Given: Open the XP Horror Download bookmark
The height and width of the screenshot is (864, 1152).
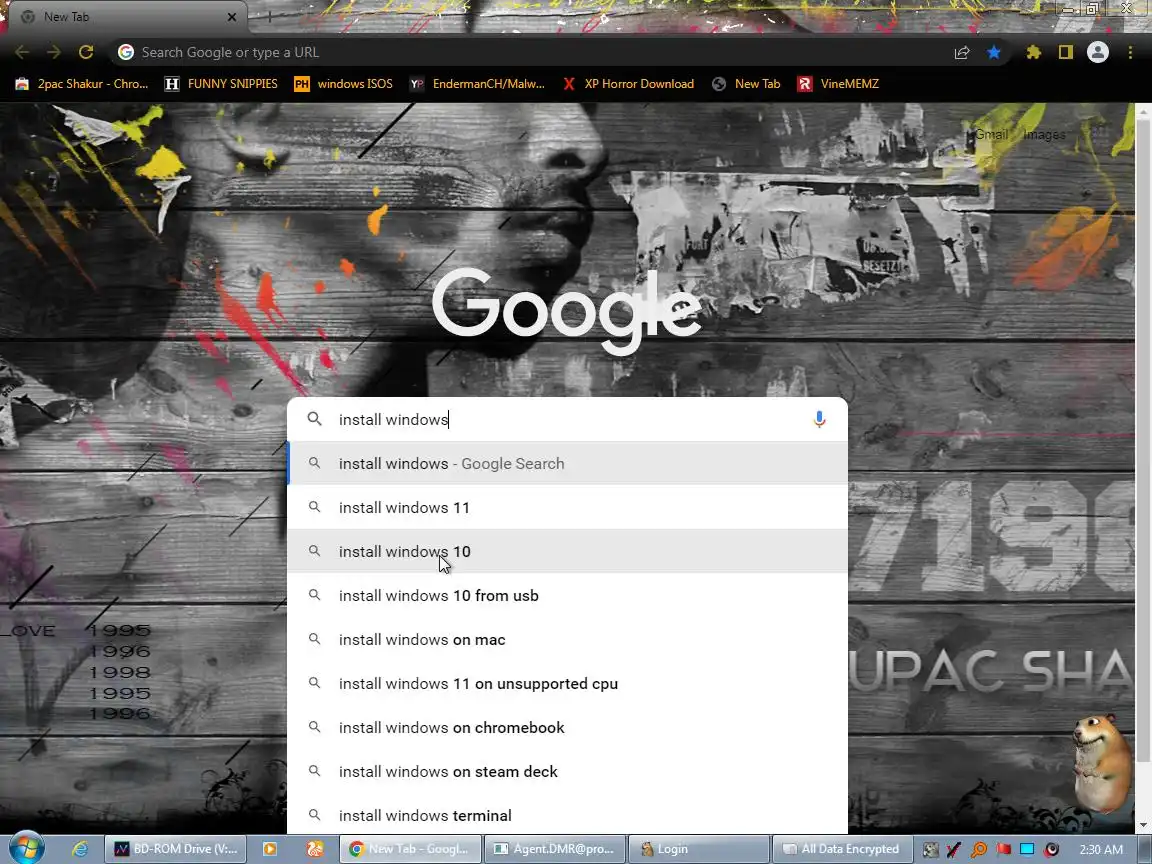Looking at the screenshot, I should pos(628,84).
